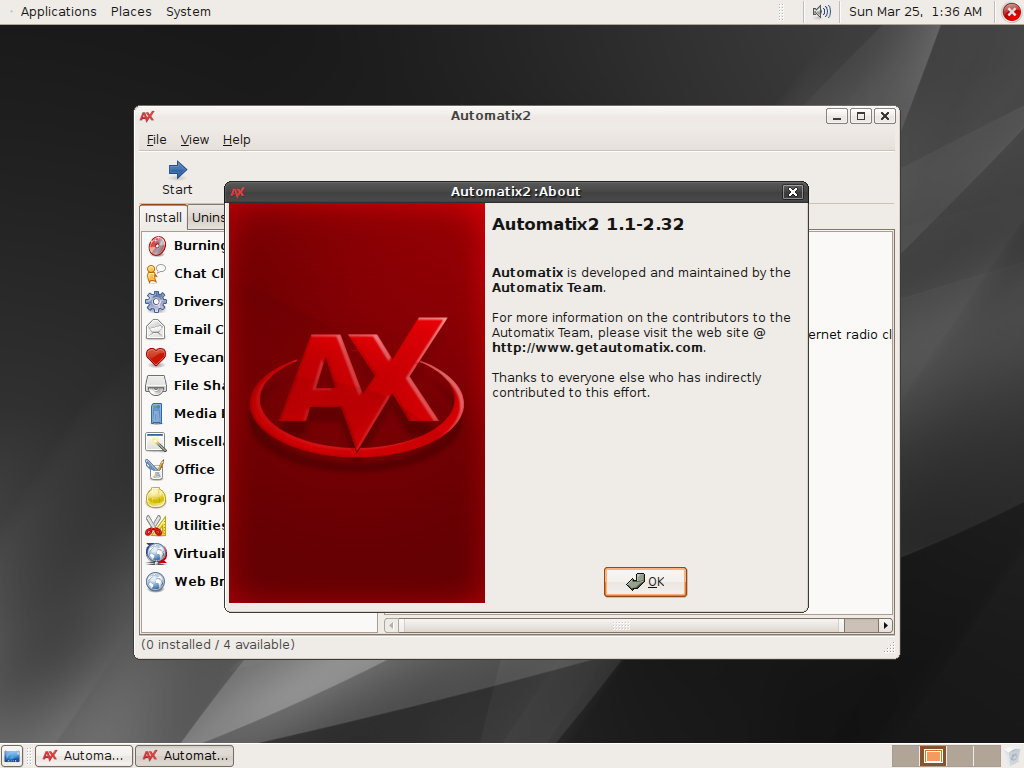This screenshot has height=768, width=1024.
Task: Select the File Sharing category icon
Action: pos(156,386)
